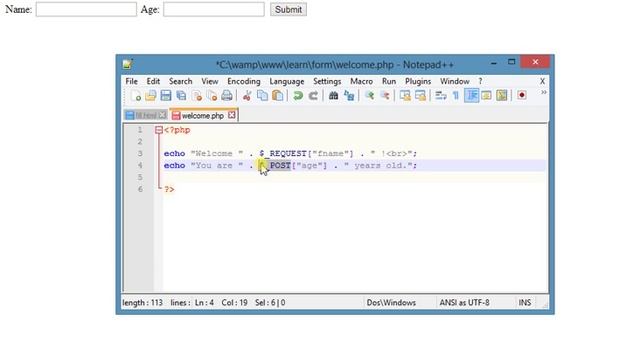Expand the toolbar overflow chevron
The height and width of the screenshot is (360, 640).
click(x=544, y=93)
